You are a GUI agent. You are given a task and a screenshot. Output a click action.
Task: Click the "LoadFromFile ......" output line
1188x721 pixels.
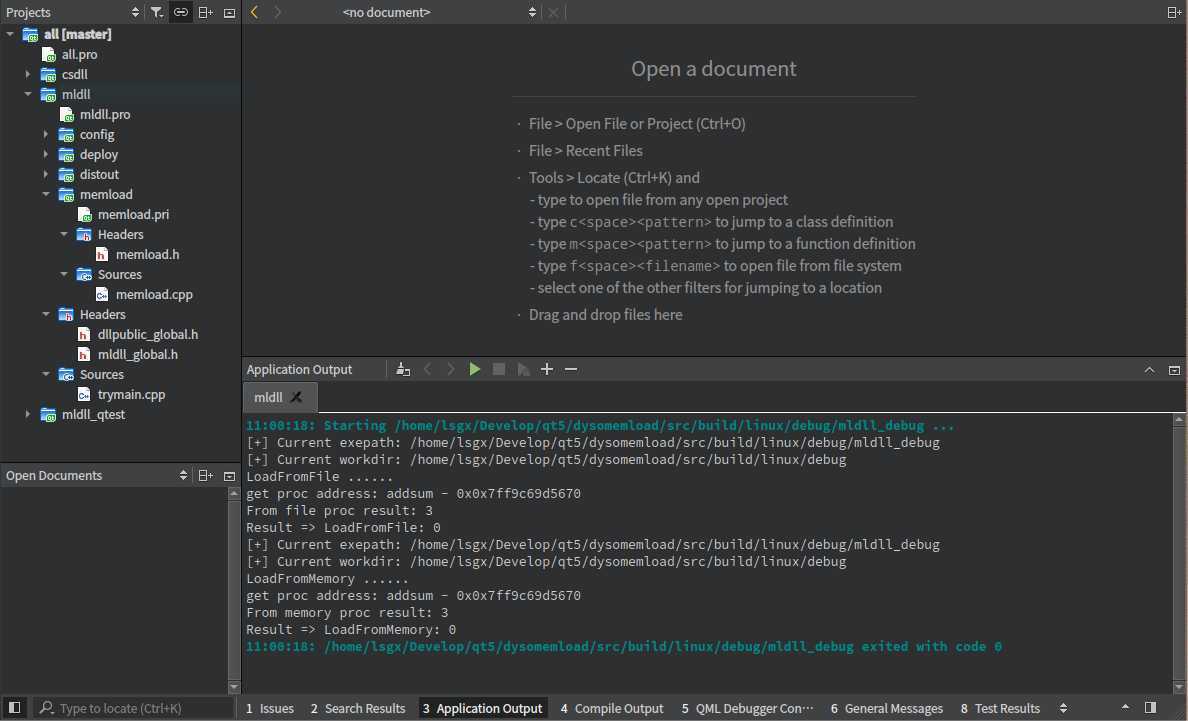(x=320, y=476)
